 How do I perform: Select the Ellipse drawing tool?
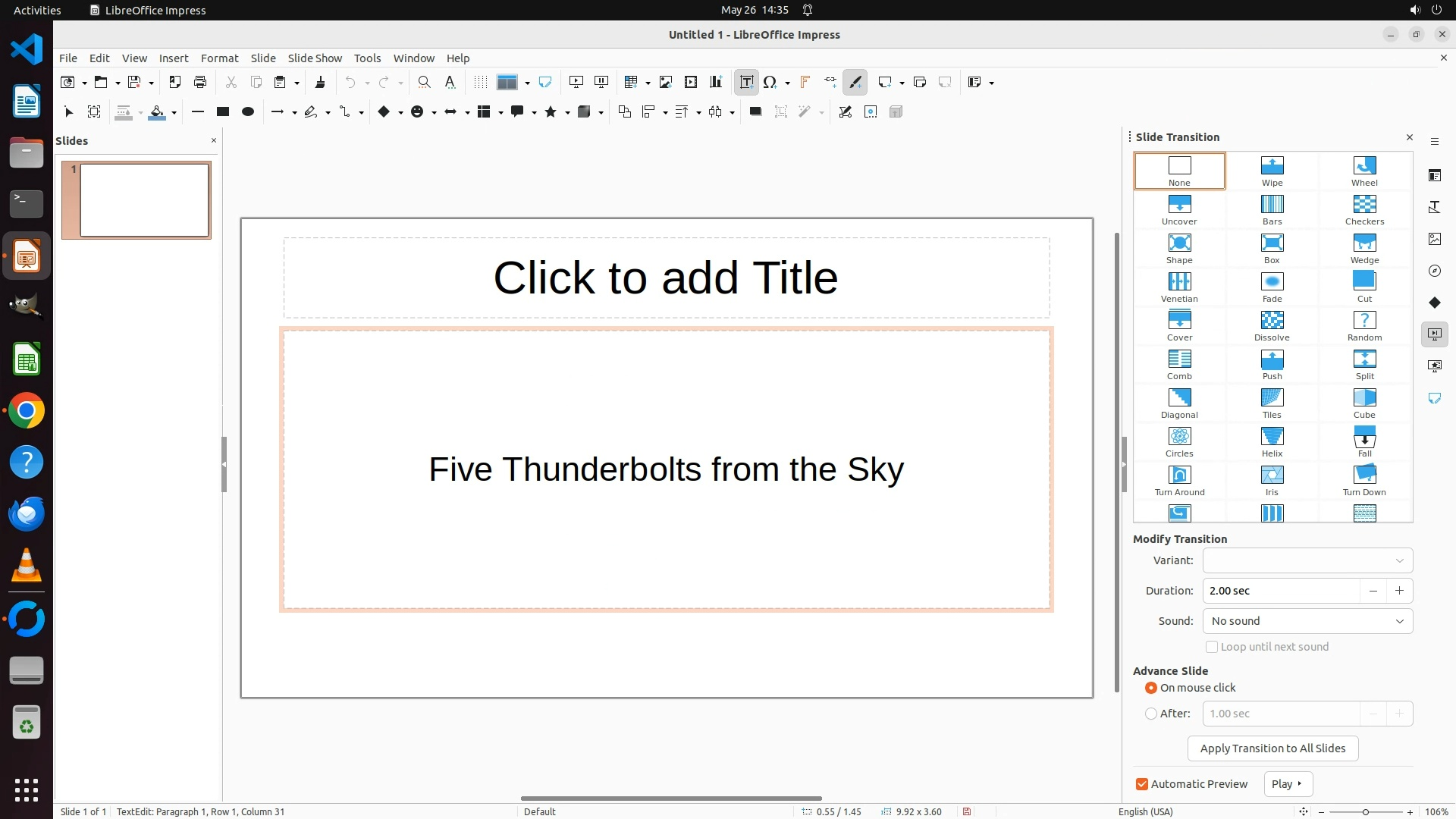pyautogui.click(x=247, y=111)
